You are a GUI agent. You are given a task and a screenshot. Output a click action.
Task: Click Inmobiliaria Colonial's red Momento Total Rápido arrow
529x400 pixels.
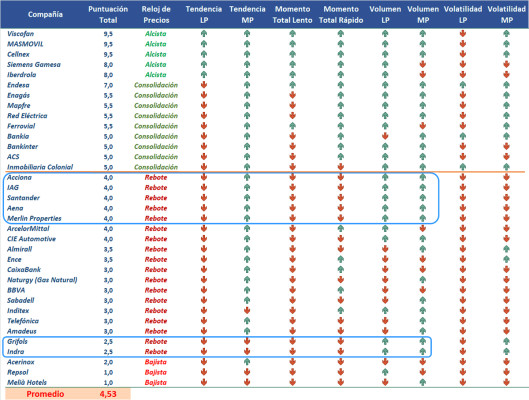(341, 167)
